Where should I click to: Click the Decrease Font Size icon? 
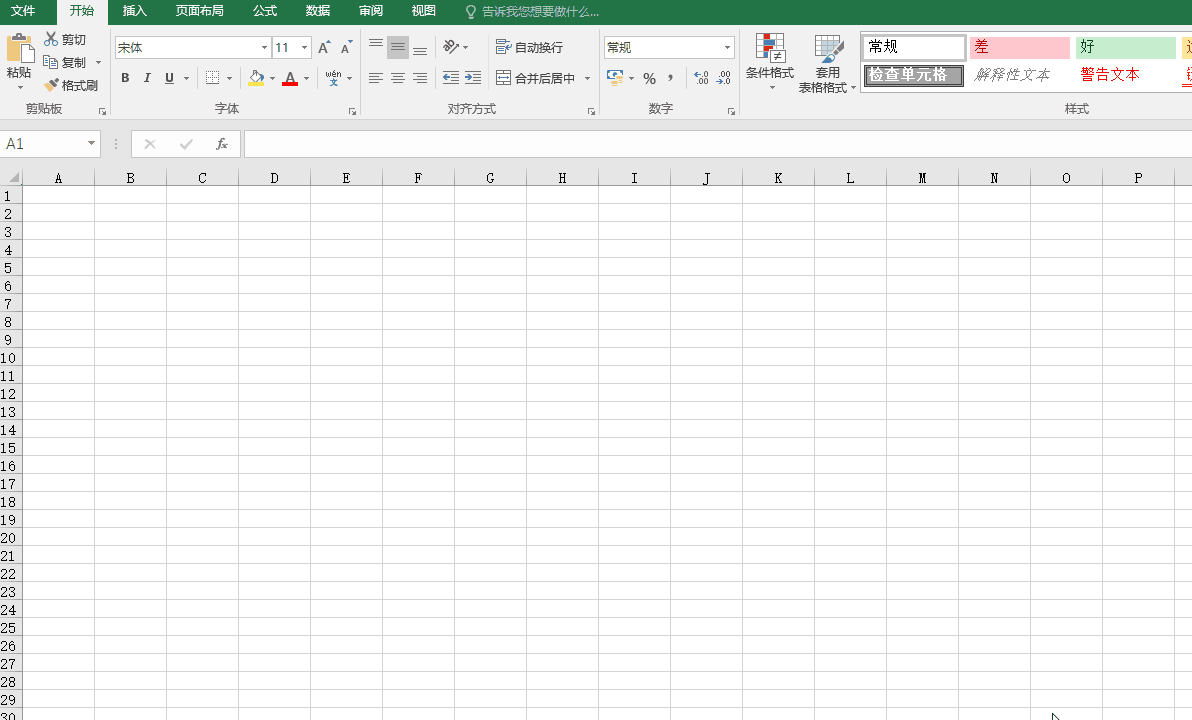pos(346,47)
